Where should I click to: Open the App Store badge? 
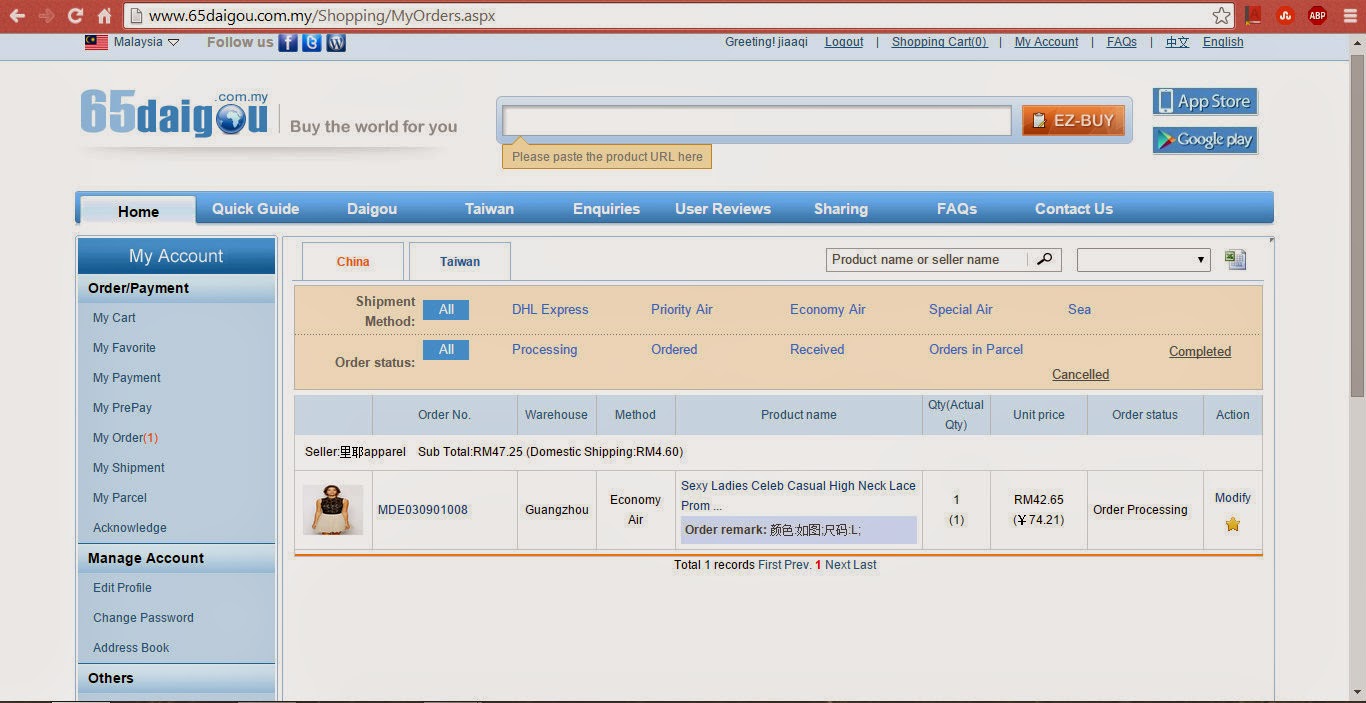click(x=1205, y=101)
